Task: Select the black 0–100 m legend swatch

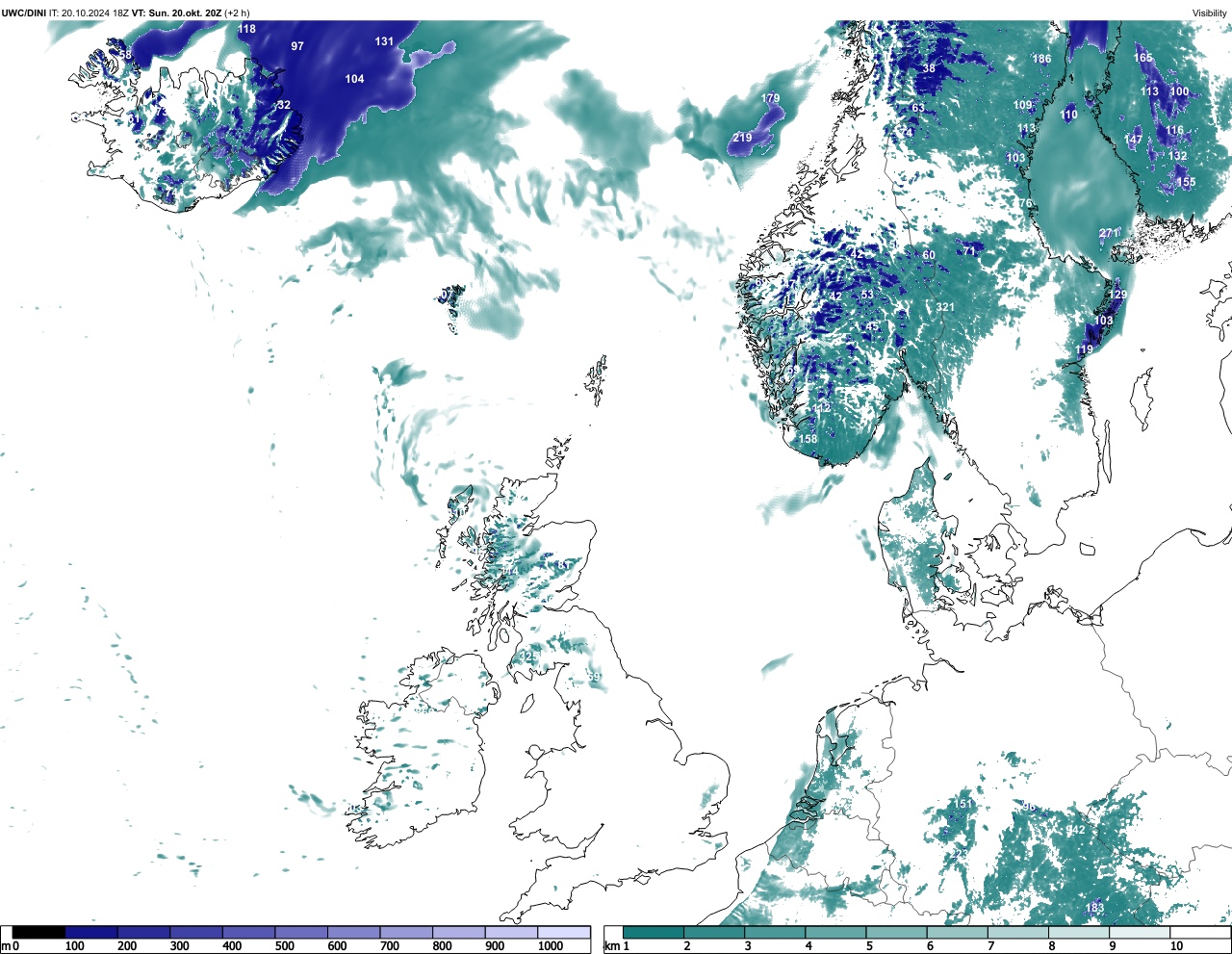Action: click(x=39, y=932)
